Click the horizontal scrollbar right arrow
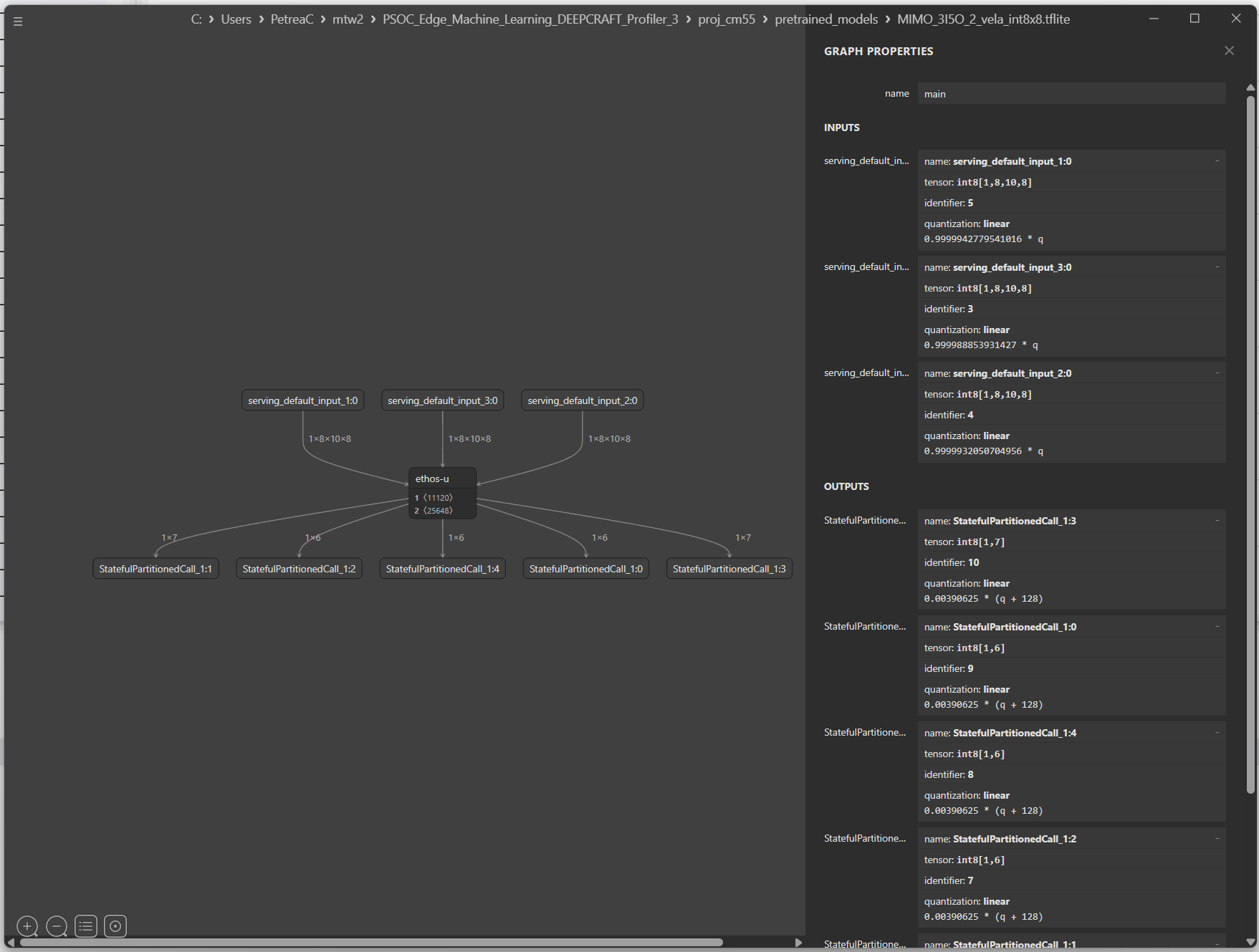1259x952 pixels. (798, 942)
